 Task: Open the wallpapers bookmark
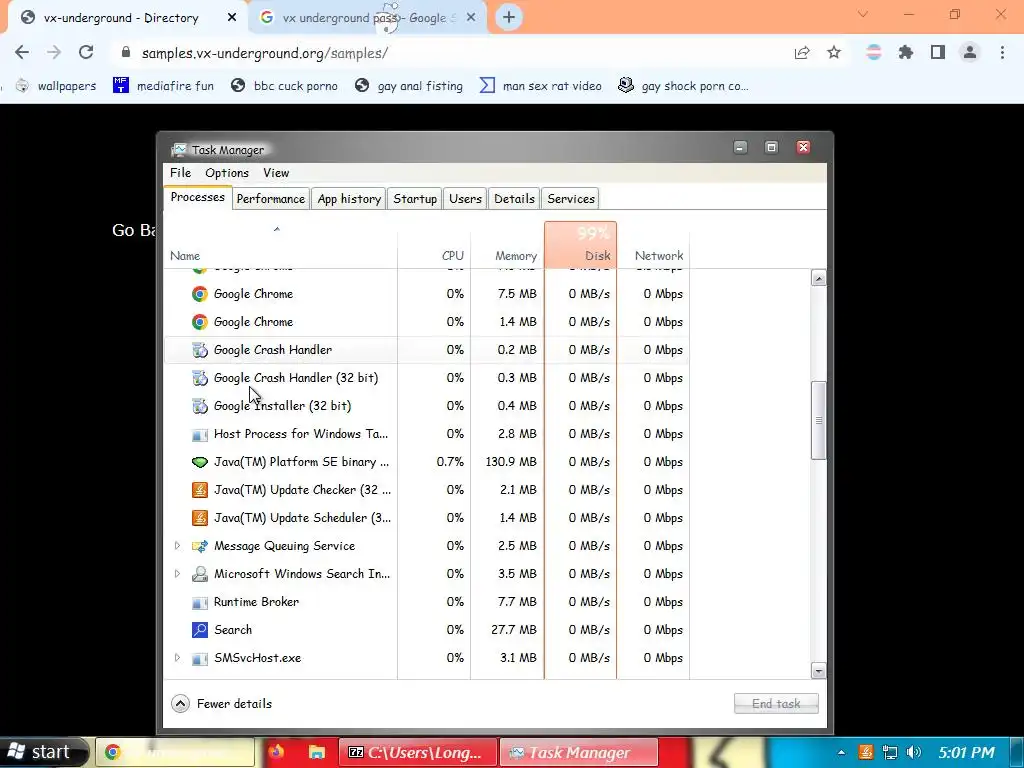click(x=56, y=86)
